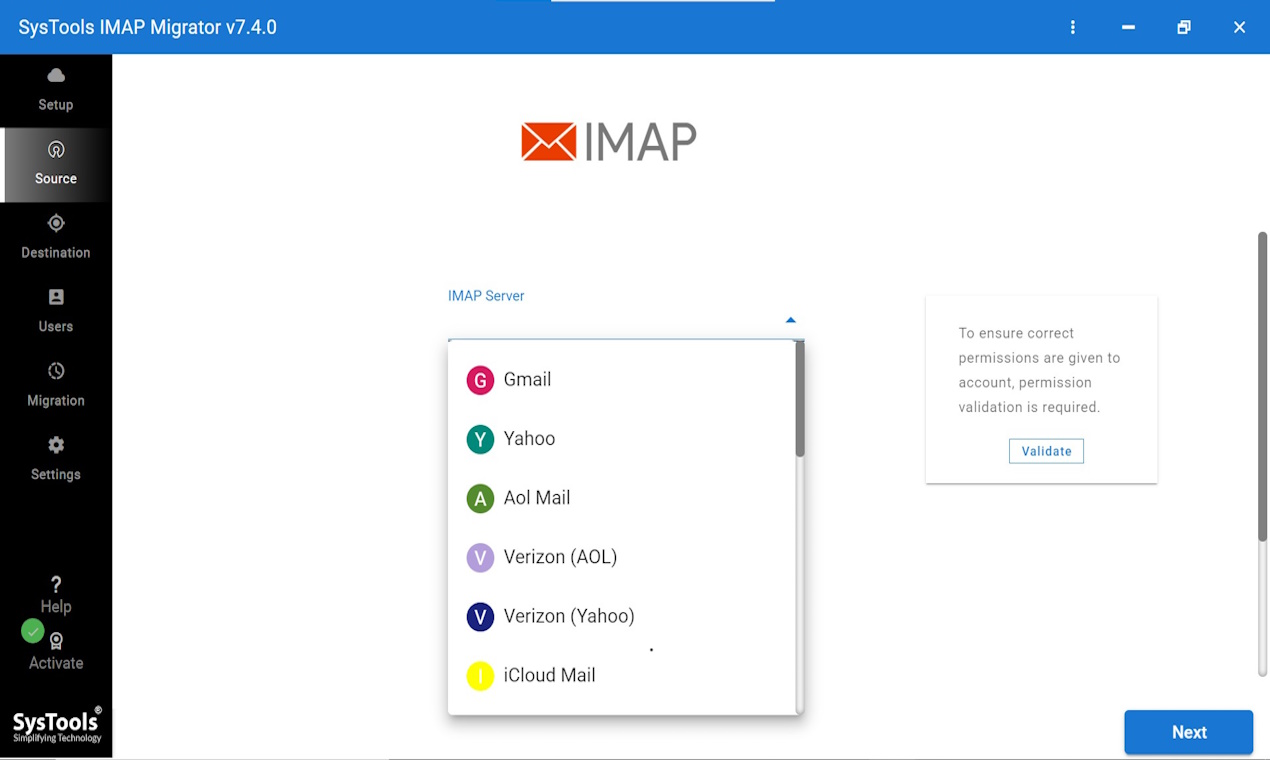The image size is (1270, 760).
Task: Collapse the IMAP Server dropdown arrow
Action: click(x=790, y=318)
